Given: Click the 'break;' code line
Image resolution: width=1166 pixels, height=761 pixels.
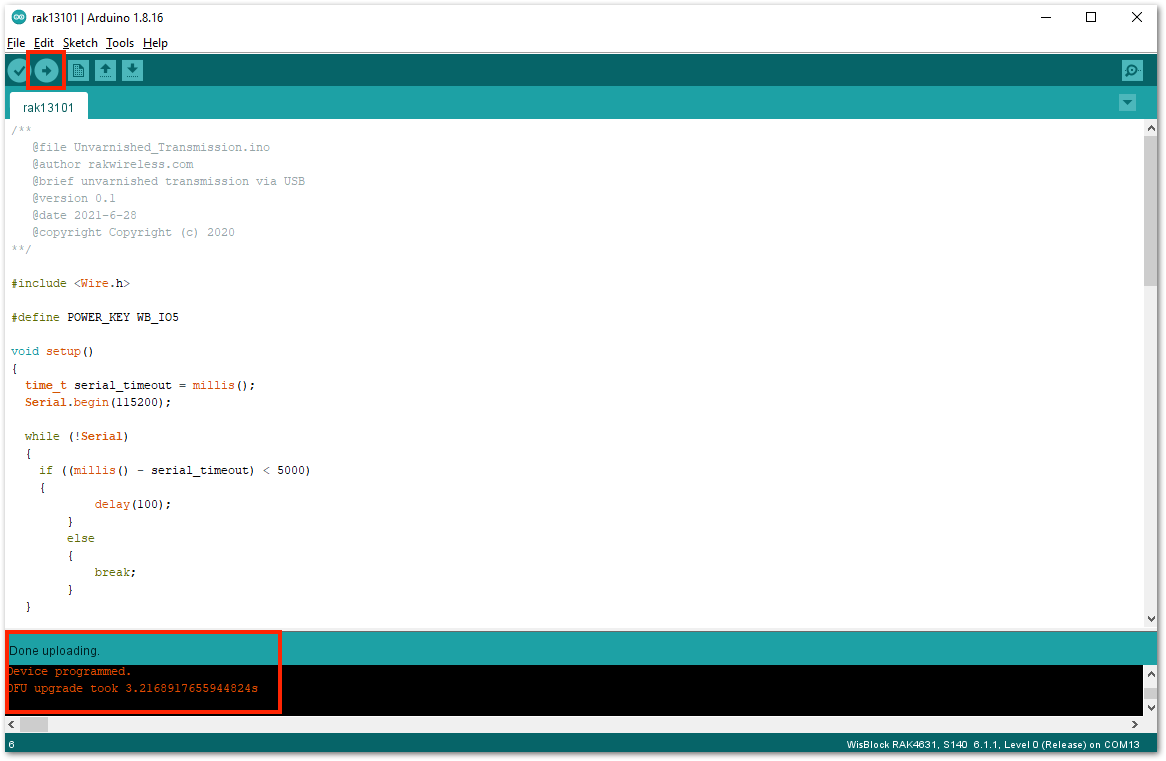Looking at the screenshot, I should 115,573.
